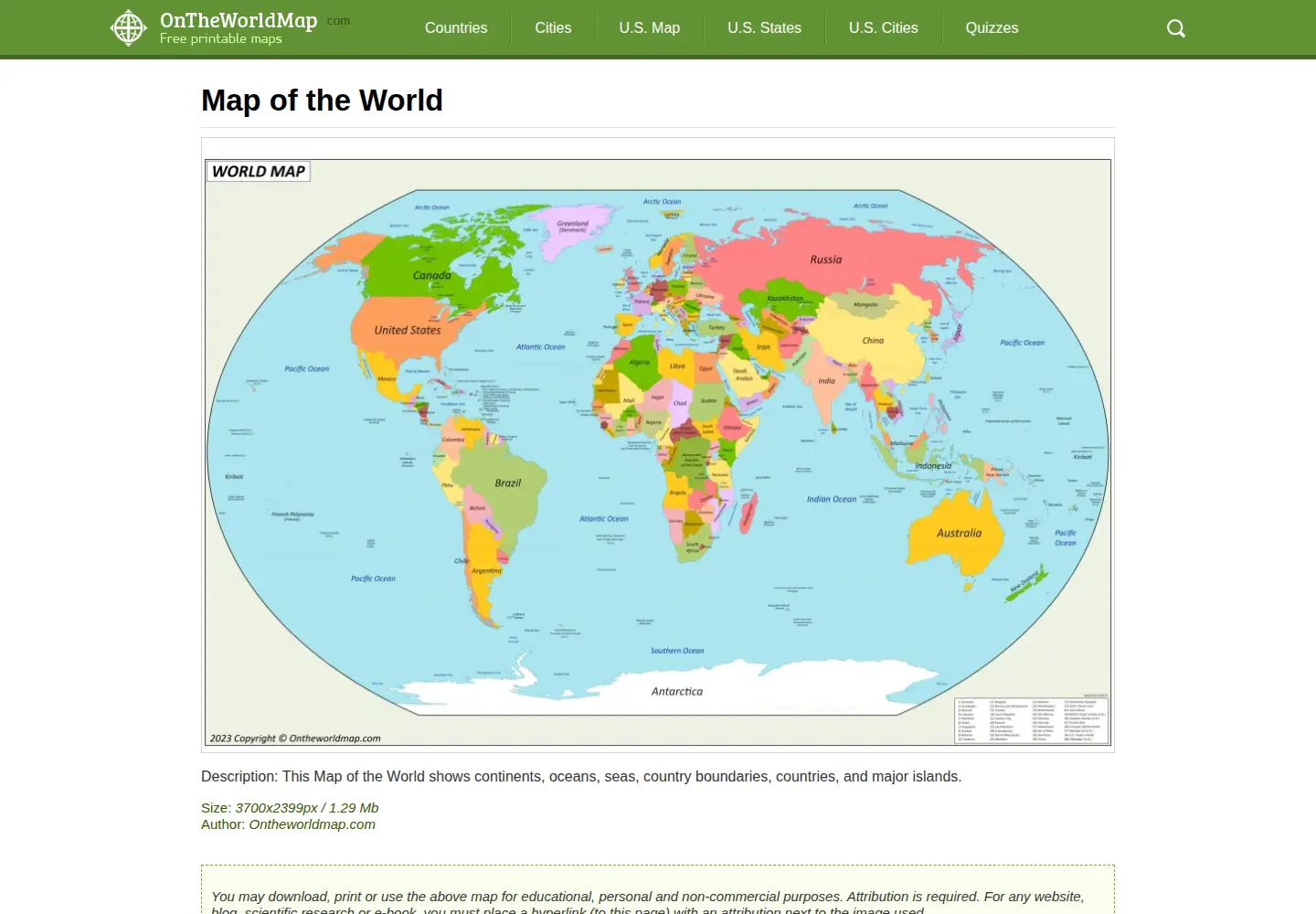
Task: Click the United States label on map
Action: pyautogui.click(x=408, y=330)
